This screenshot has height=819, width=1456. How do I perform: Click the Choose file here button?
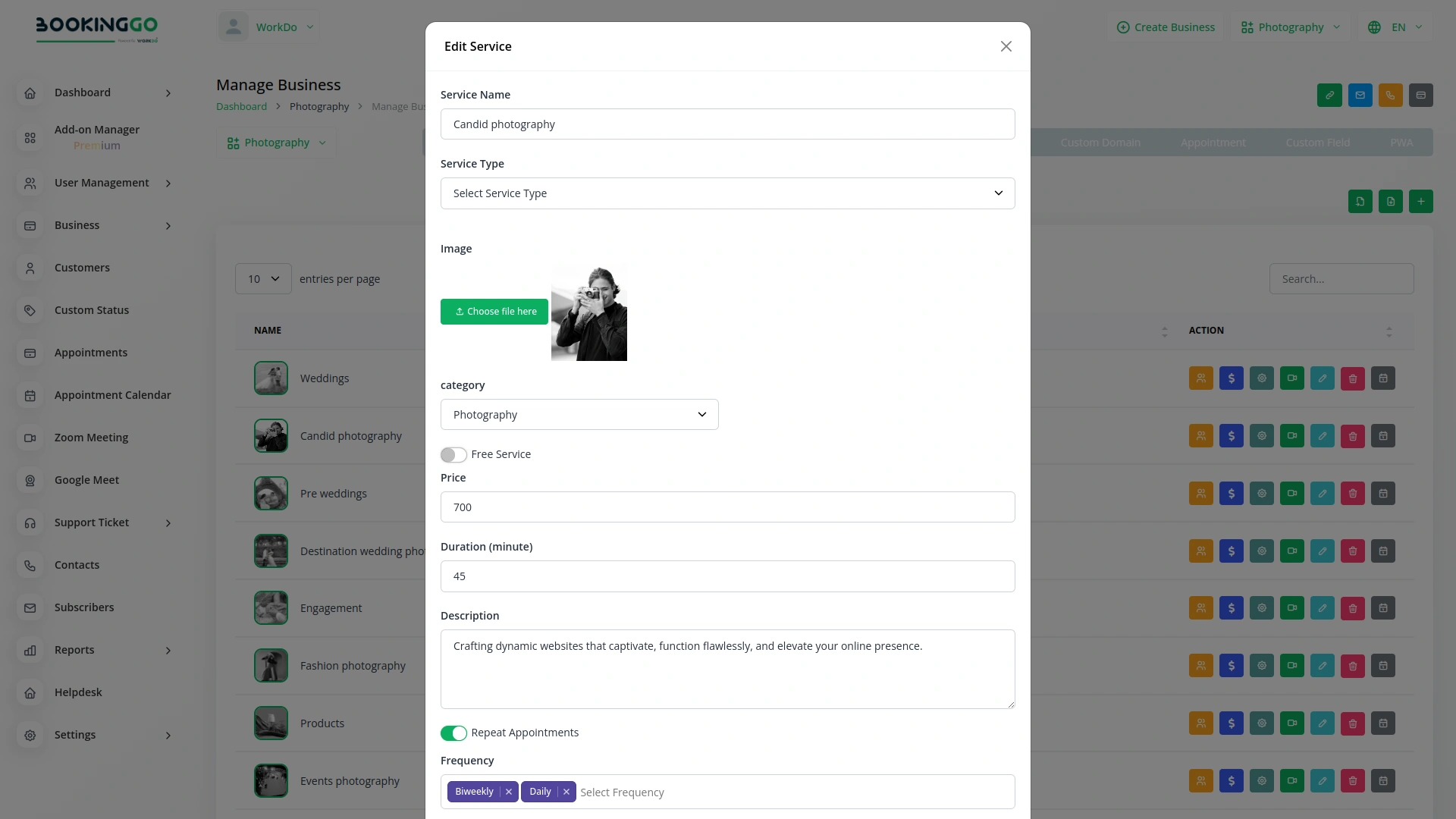pos(494,311)
